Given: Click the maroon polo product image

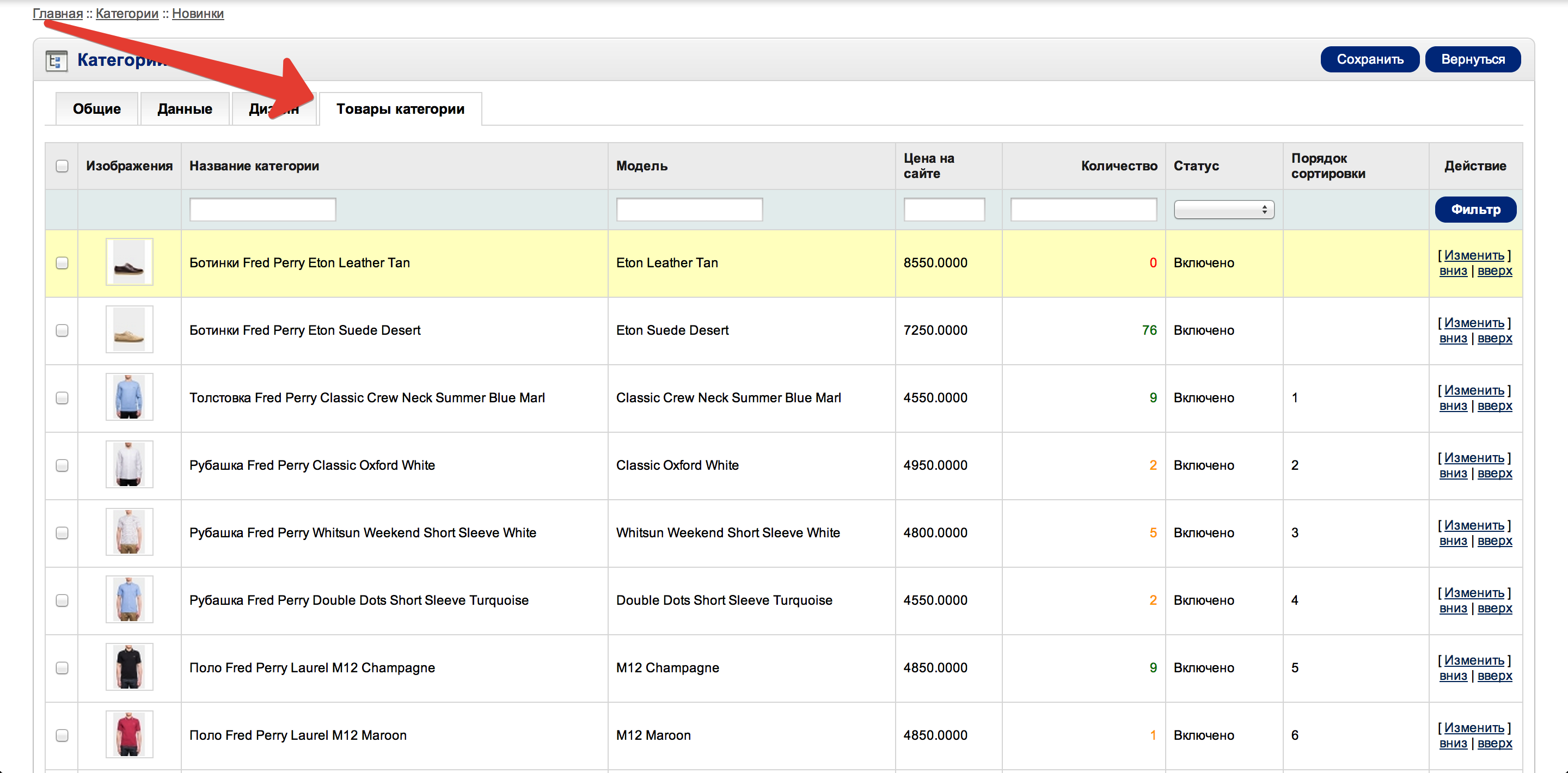Looking at the screenshot, I should [x=129, y=735].
